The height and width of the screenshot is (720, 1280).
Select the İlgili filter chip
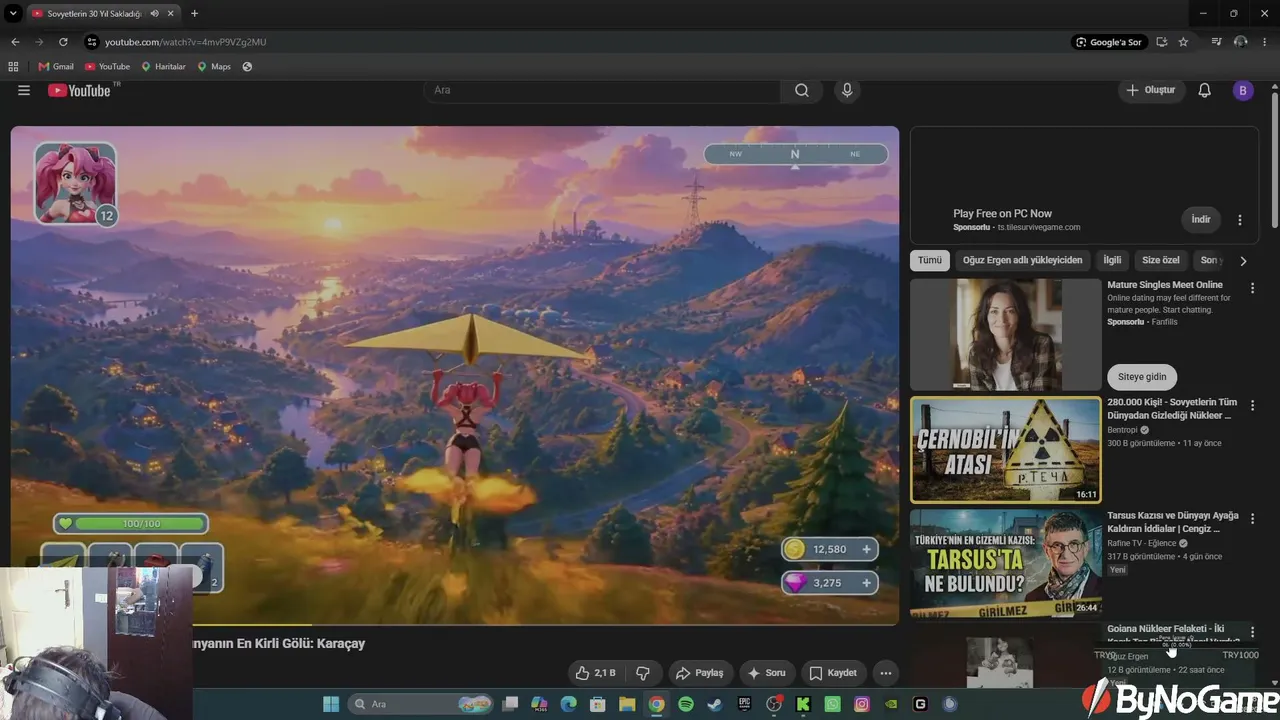point(1112,260)
